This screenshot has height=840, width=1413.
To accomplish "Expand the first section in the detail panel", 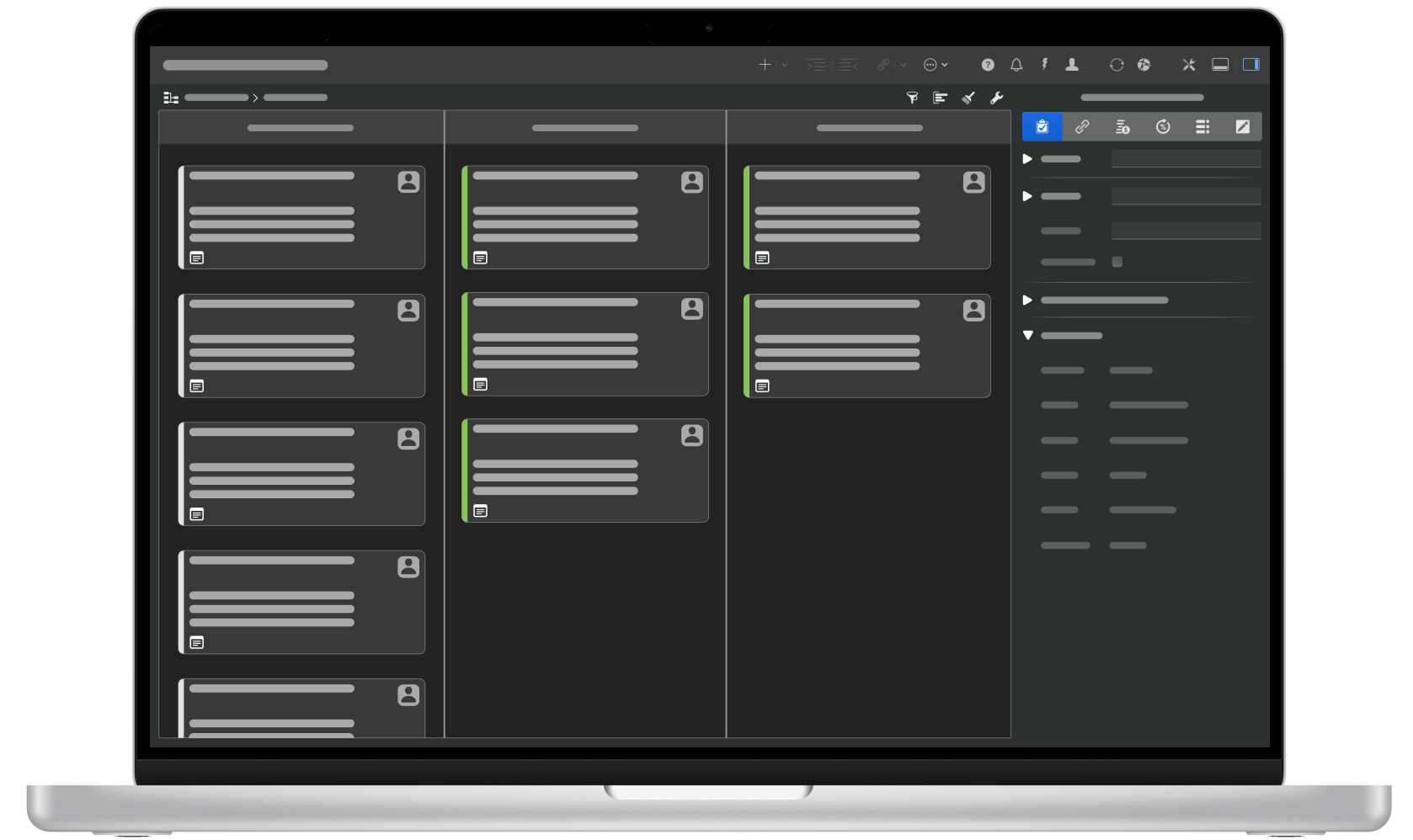I will coord(1026,158).
